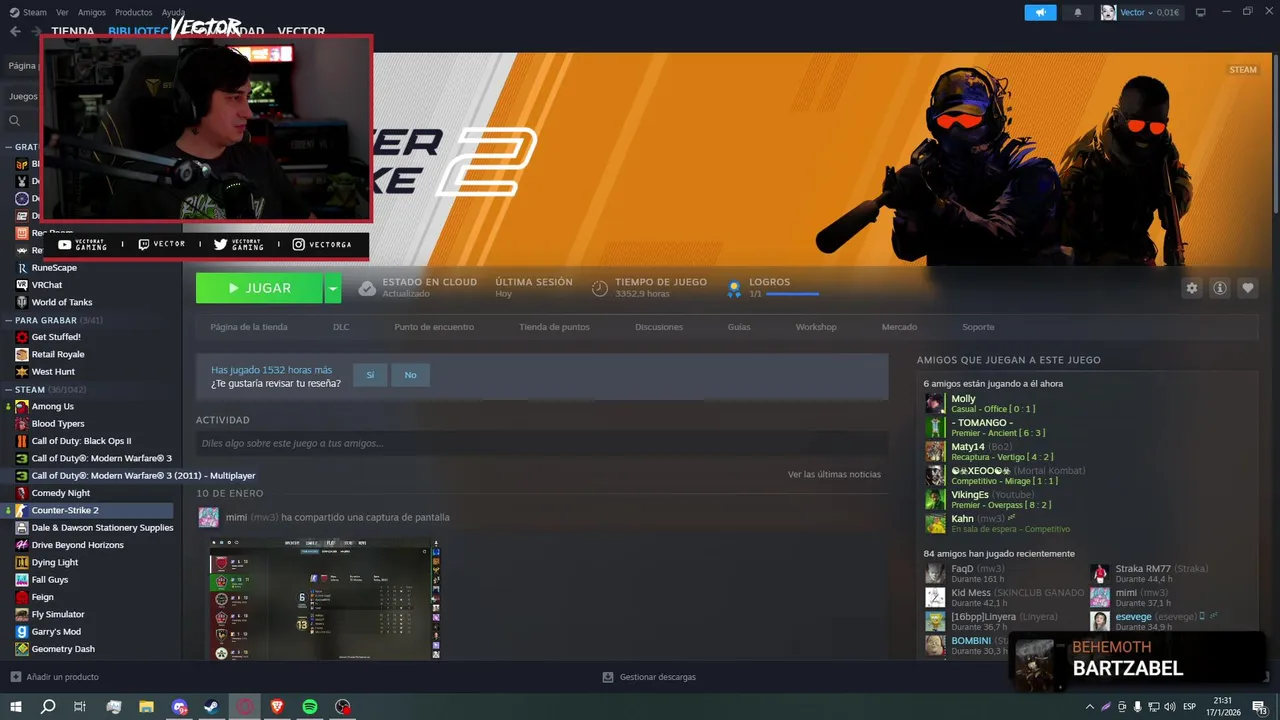Click Gestionar descargas
Screen dimensions: 1280x720
pos(657,677)
